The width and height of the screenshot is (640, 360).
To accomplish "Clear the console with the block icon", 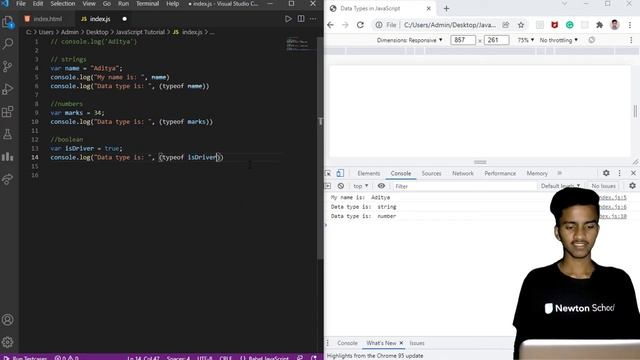I will tap(341, 186).
